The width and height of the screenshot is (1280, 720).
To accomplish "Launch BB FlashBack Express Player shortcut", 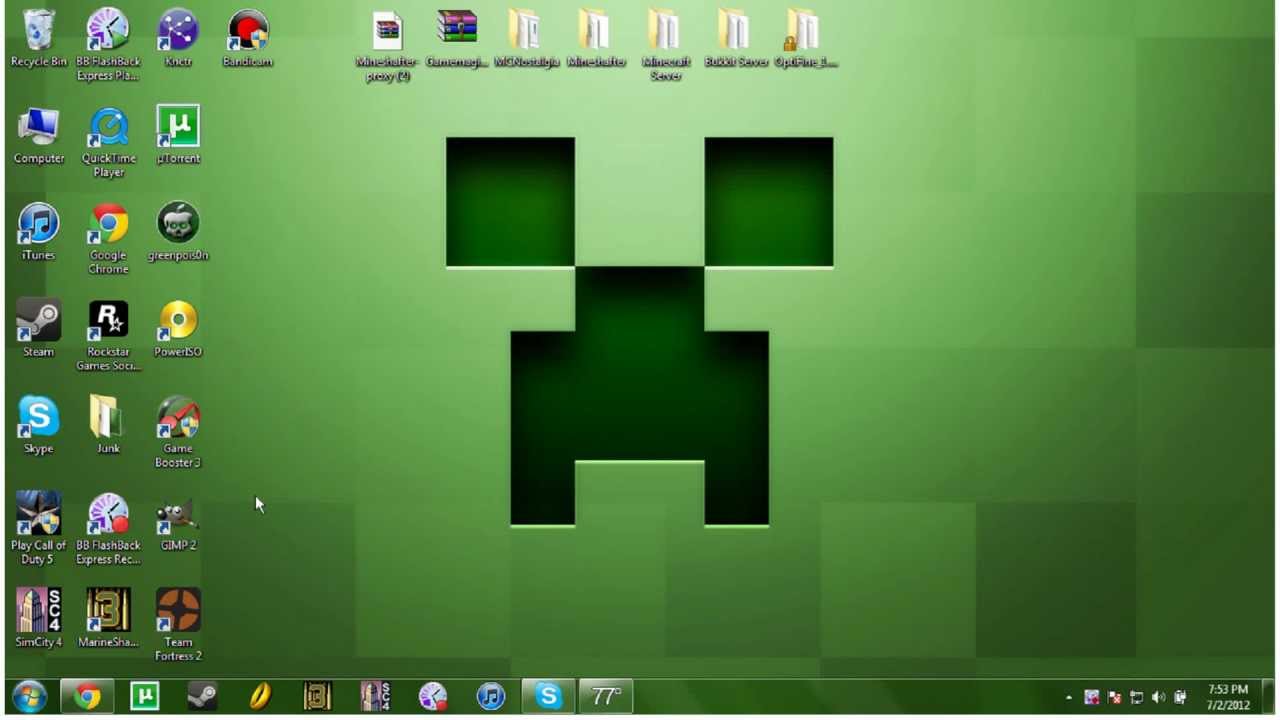I will tap(108, 44).
